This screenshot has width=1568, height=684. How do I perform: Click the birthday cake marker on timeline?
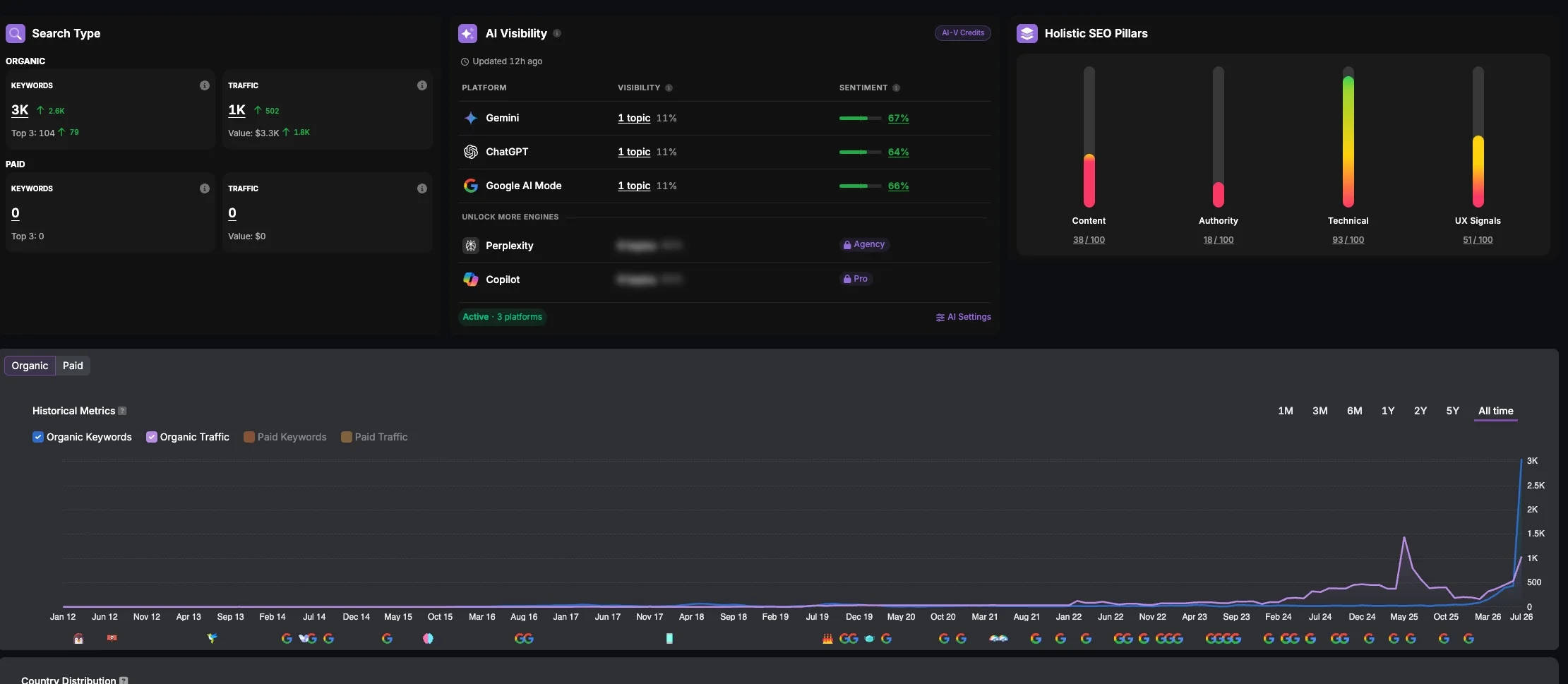click(x=827, y=638)
